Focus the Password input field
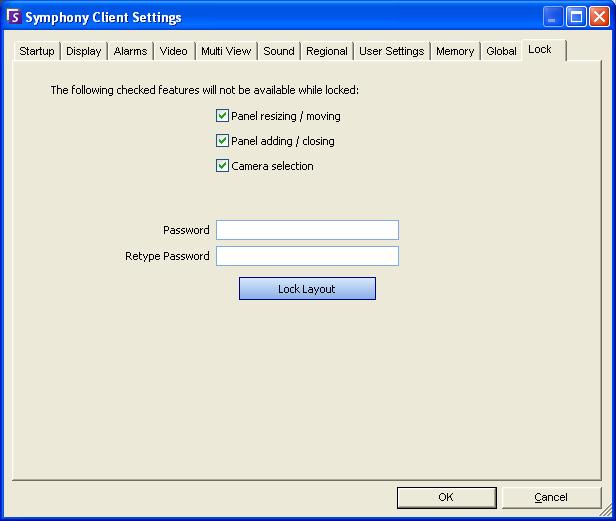 [307, 230]
